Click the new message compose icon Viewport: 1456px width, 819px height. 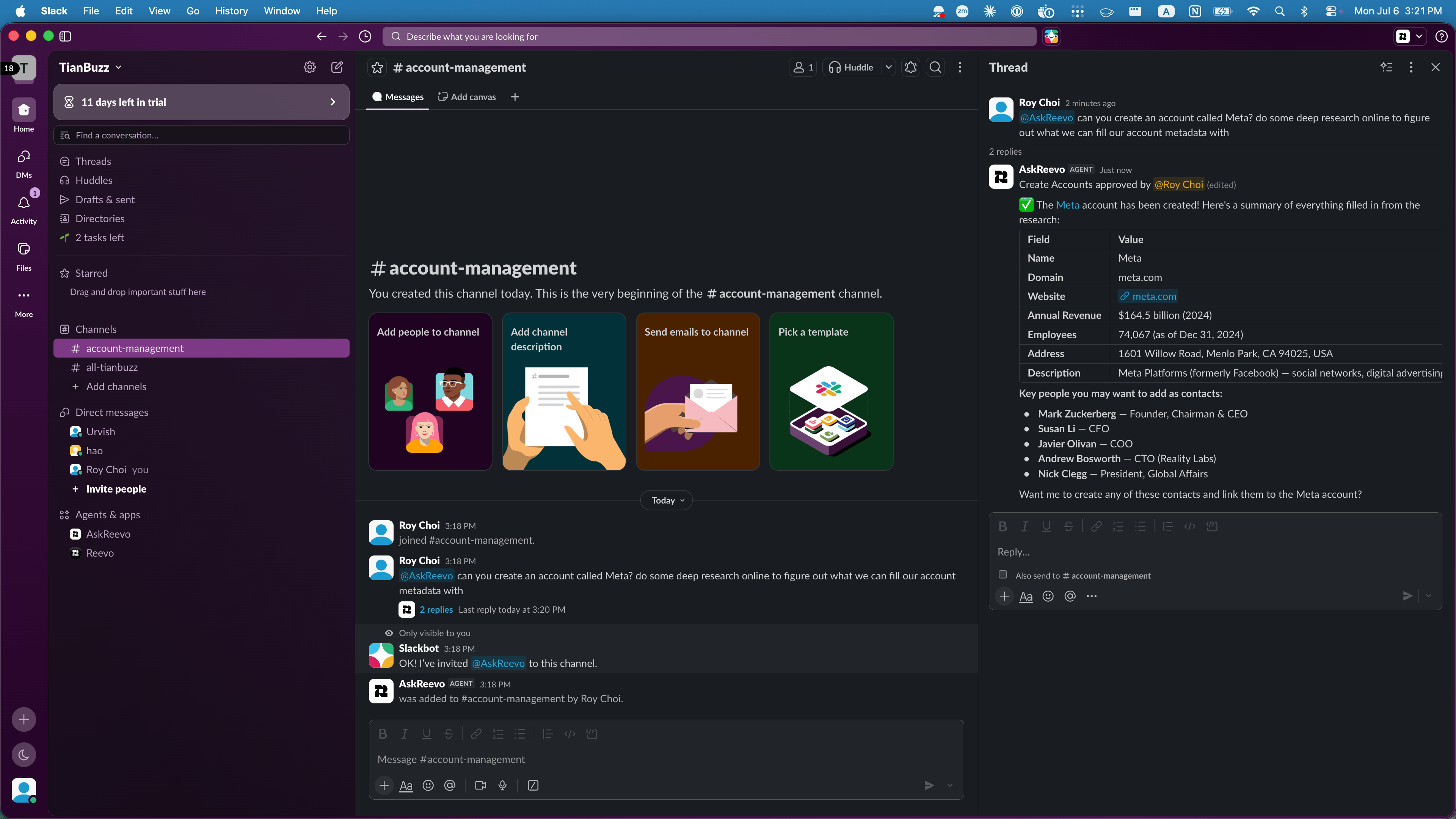point(337,67)
